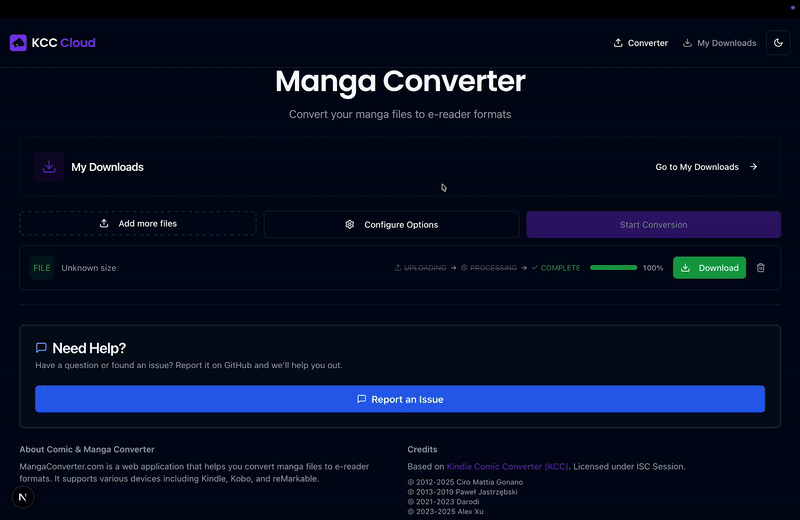Click the Need Help chat bubble icon
800x520 pixels.
[41, 348]
